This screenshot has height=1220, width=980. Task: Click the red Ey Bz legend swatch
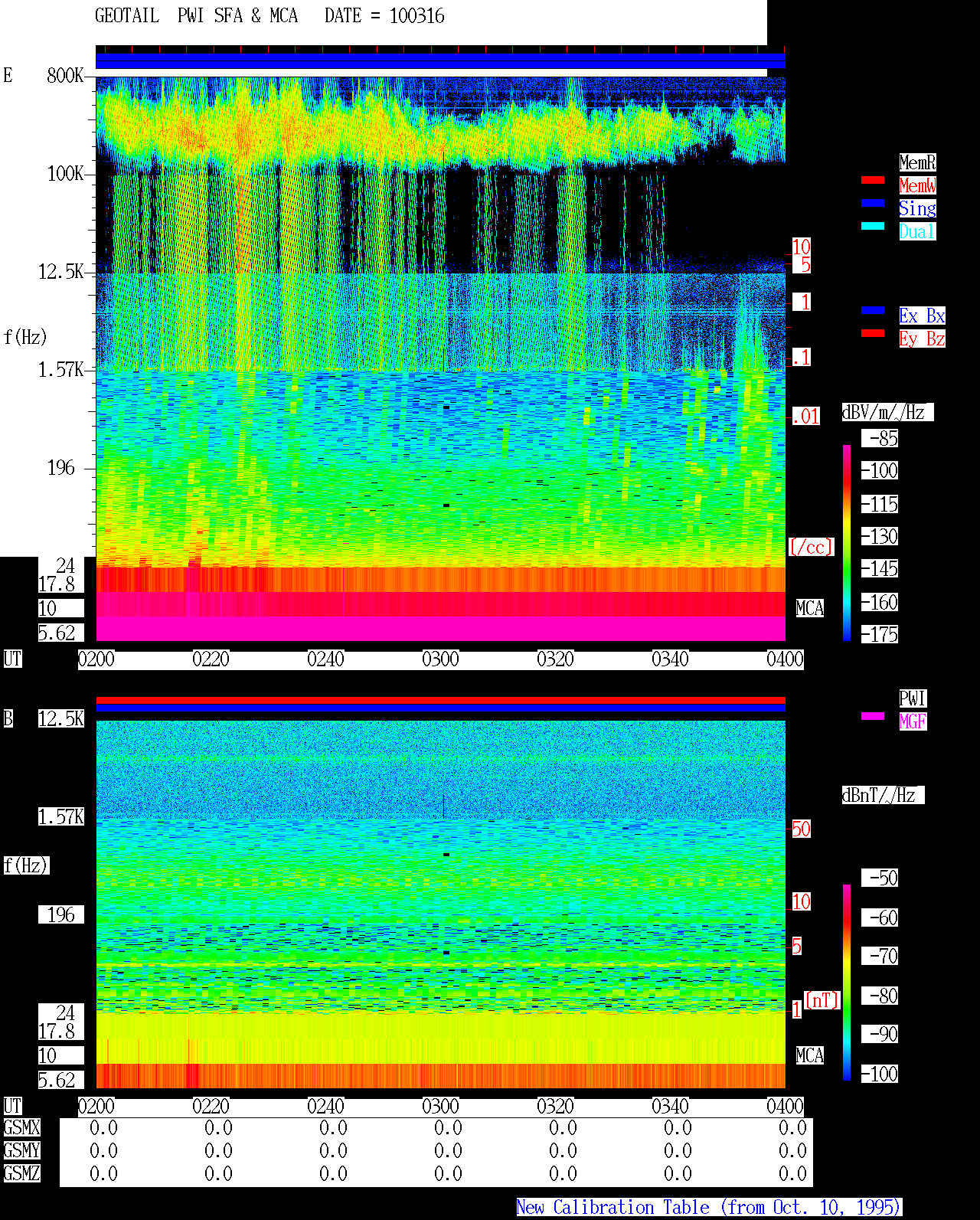pyautogui.click(x=873, y=333)
